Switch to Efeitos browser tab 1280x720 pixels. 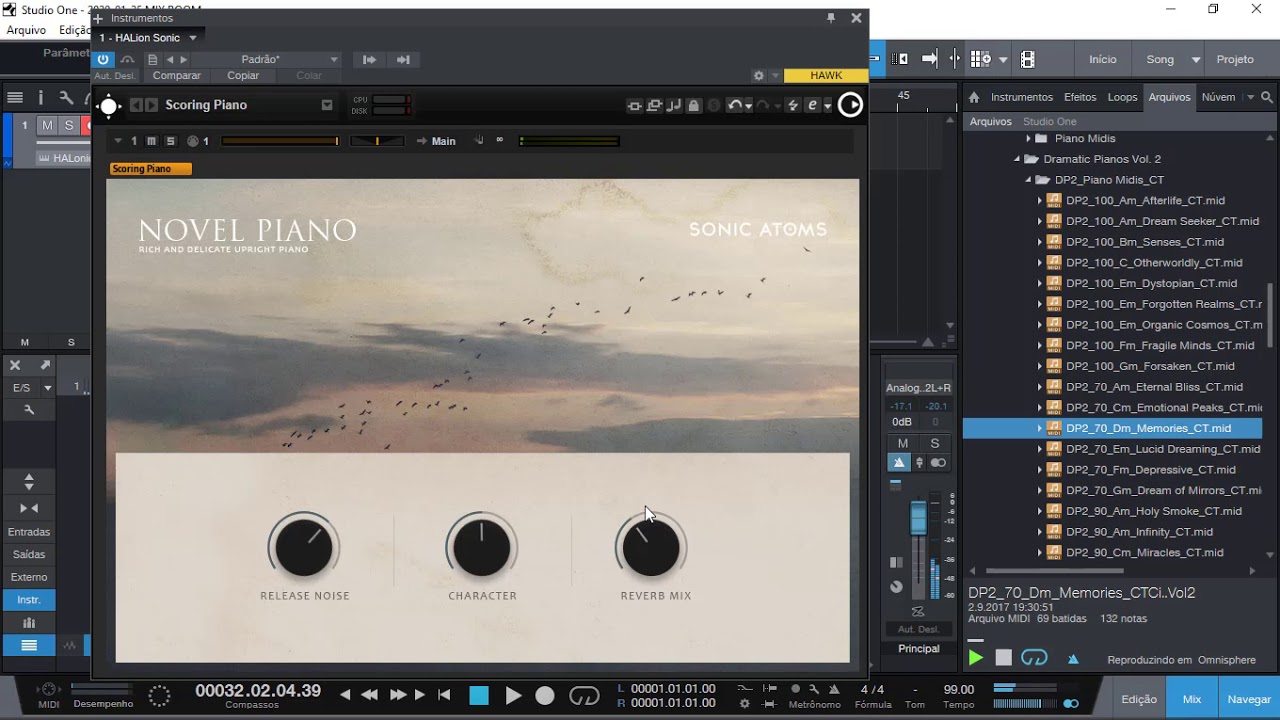point(1080,97)
